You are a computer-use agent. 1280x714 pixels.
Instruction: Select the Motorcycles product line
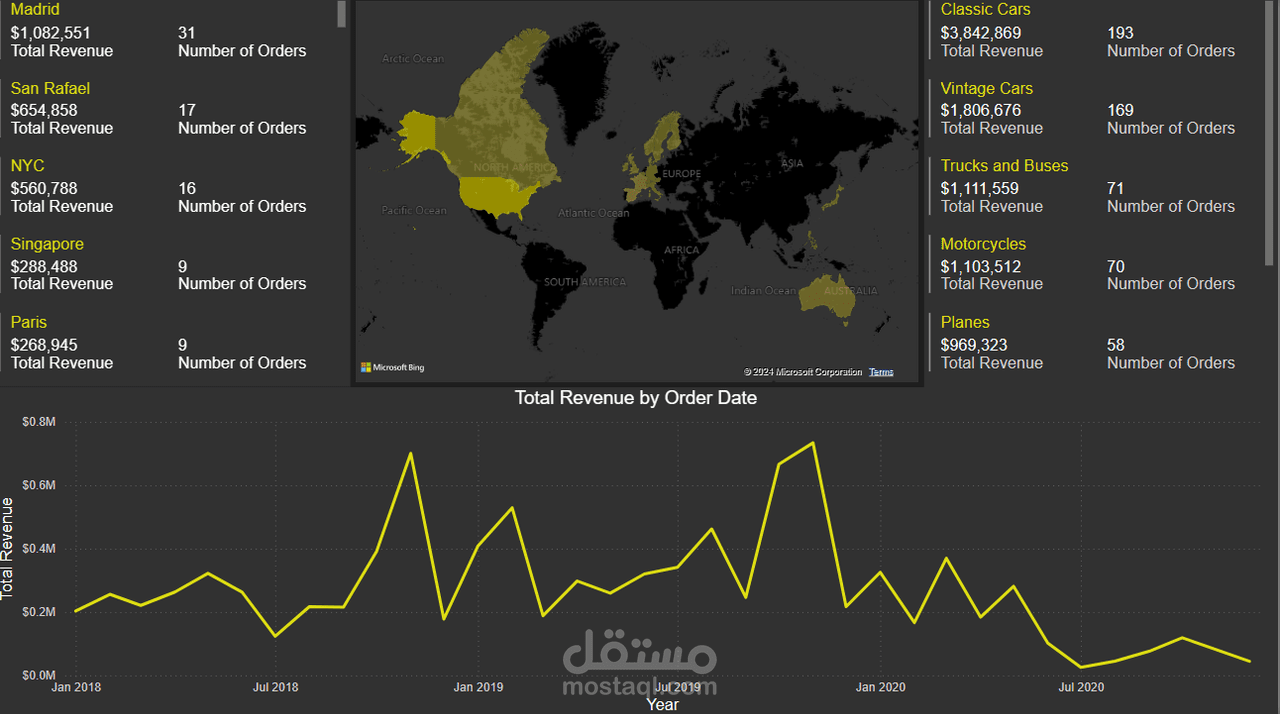983,244
